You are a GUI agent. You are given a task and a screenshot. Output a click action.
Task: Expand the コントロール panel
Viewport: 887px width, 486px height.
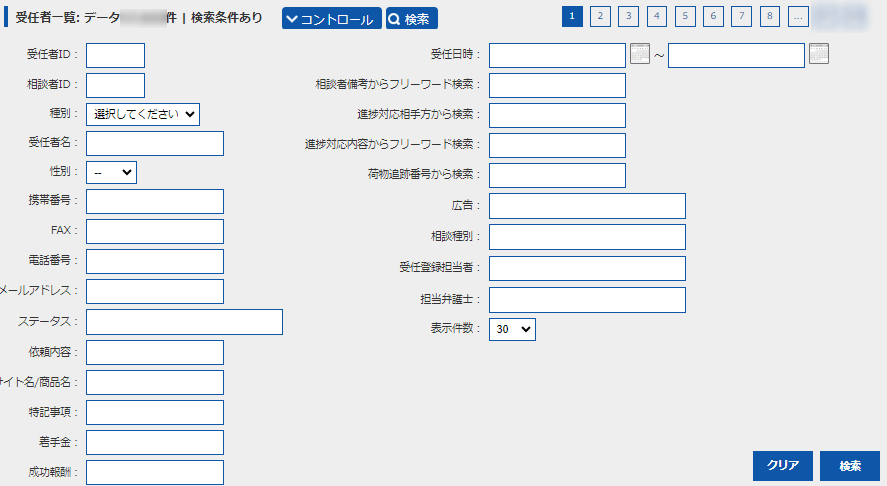click(x=331, y=19)
